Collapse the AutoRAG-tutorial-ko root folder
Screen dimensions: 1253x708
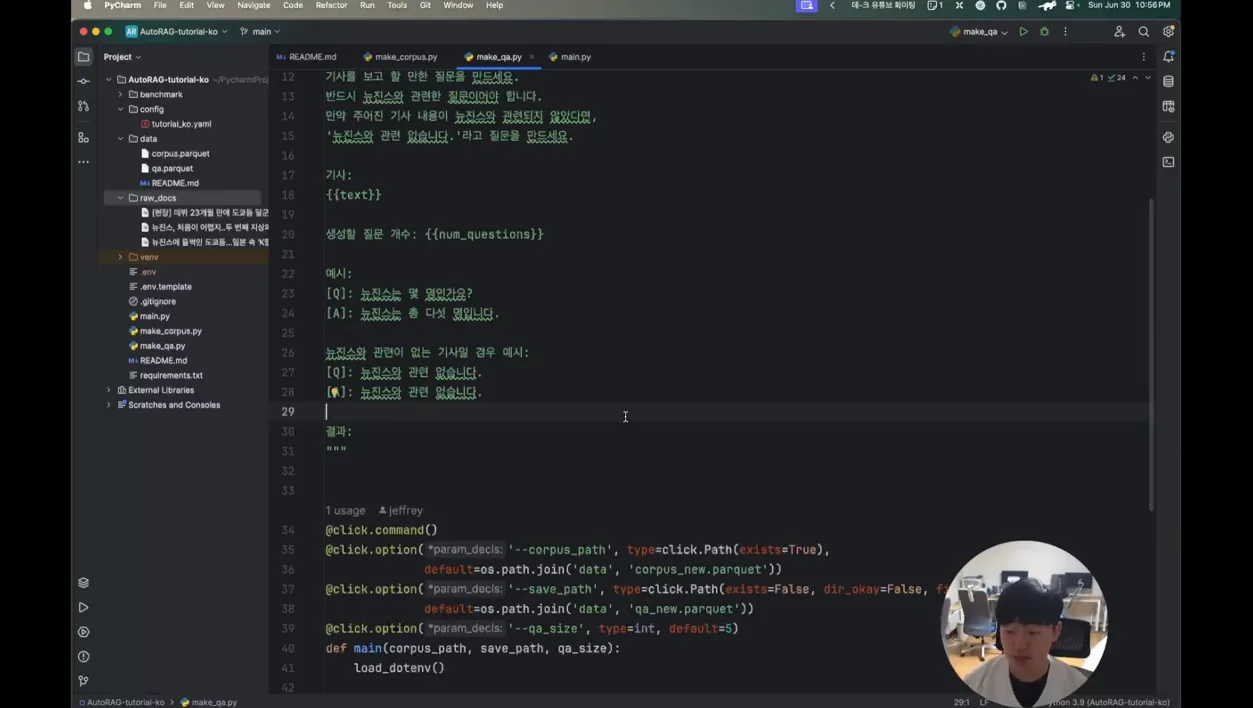point(109,80)
